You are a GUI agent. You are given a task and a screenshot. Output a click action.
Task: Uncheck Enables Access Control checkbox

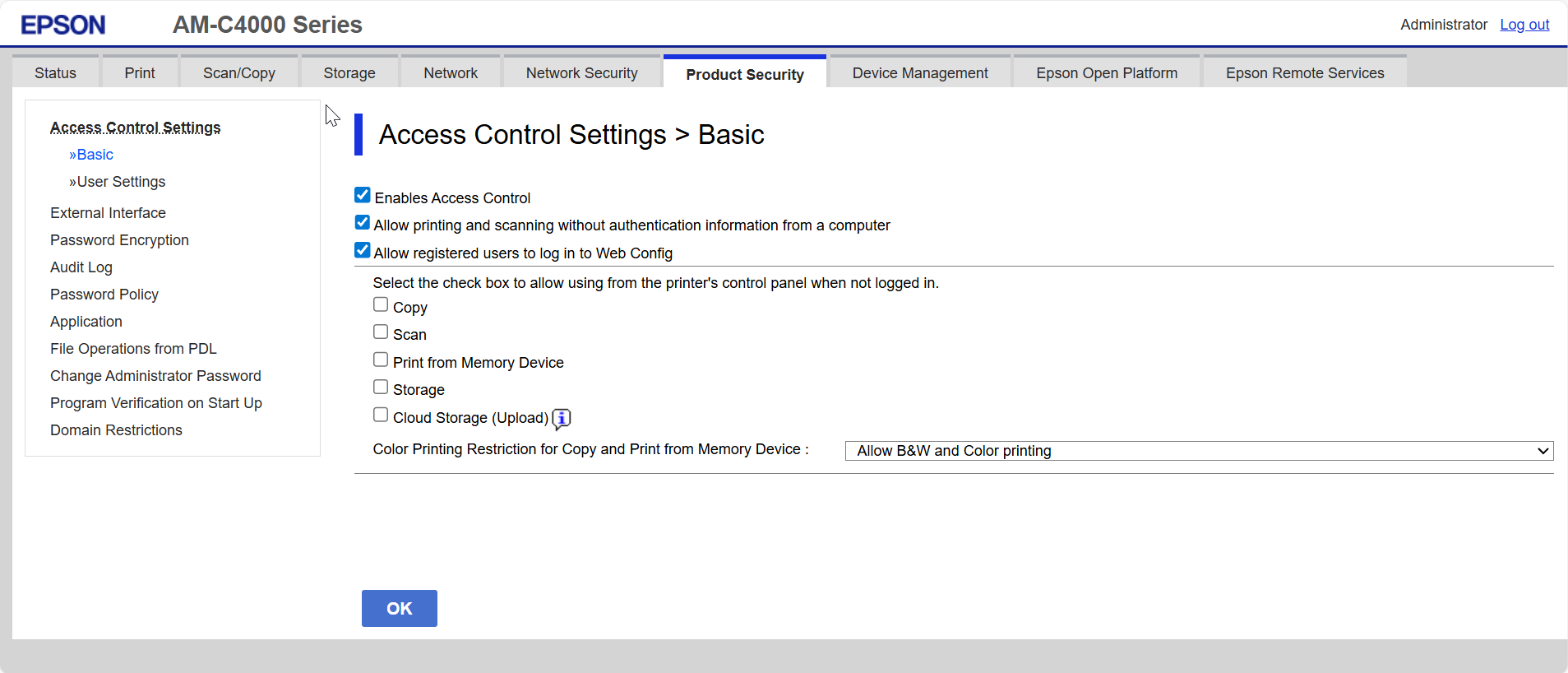(x=363, y=195)
